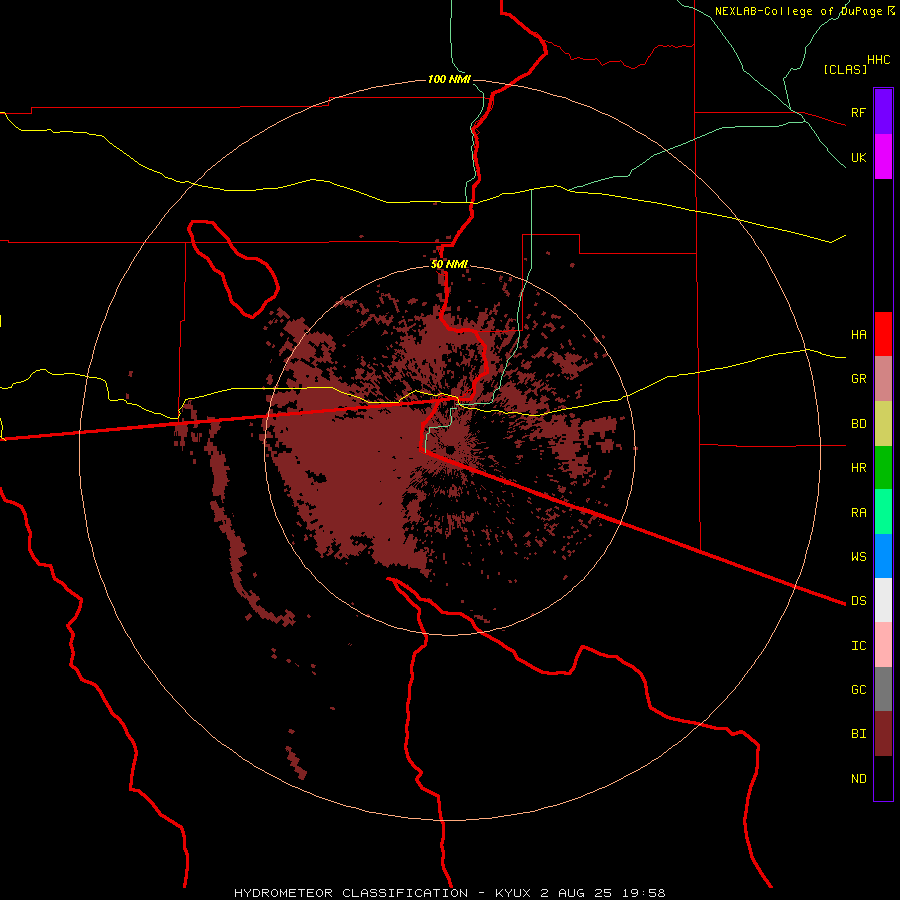
Task: Click the GC legend label
Action: [859, 689]
